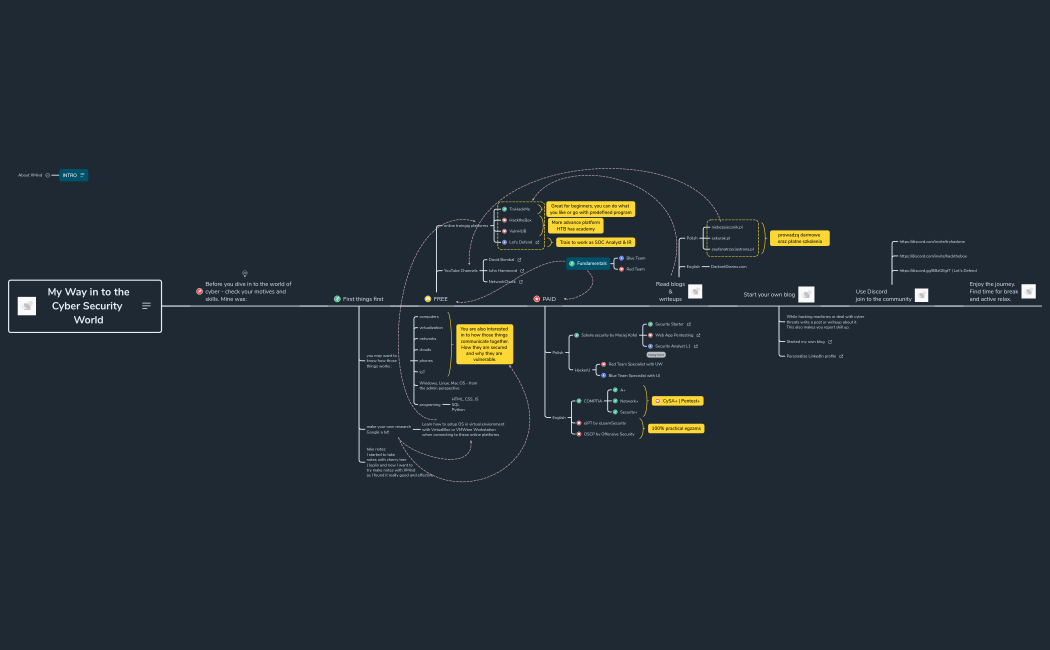
Task: Click the info icon beside About Whit
Action: click(x=47, y=174)
